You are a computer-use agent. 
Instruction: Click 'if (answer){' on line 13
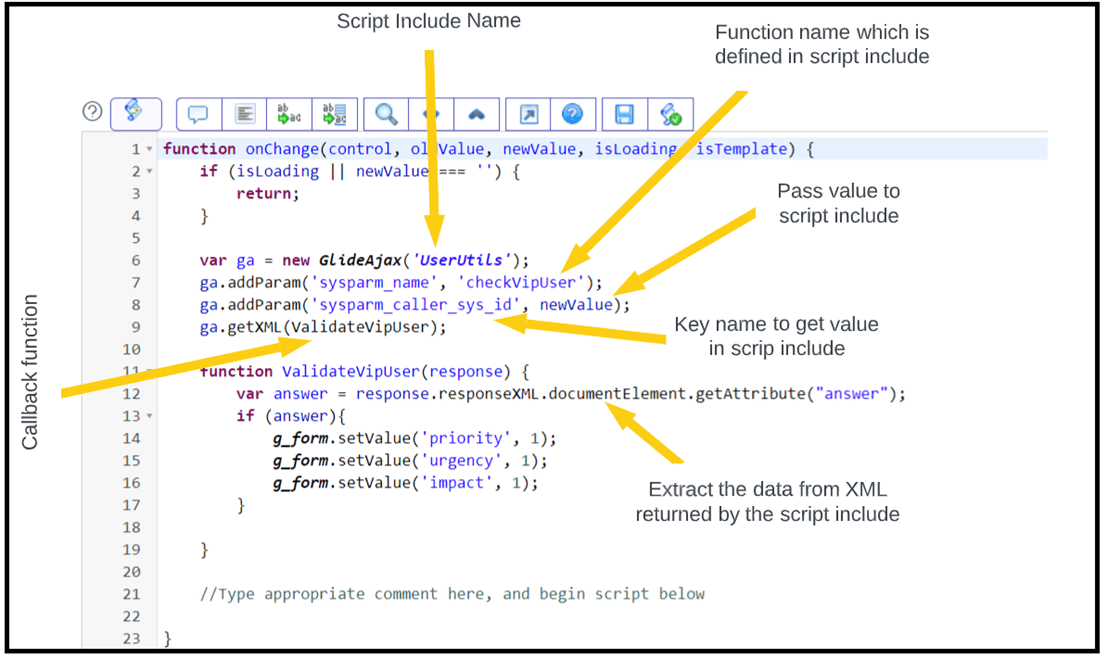(x=290, y=416)
